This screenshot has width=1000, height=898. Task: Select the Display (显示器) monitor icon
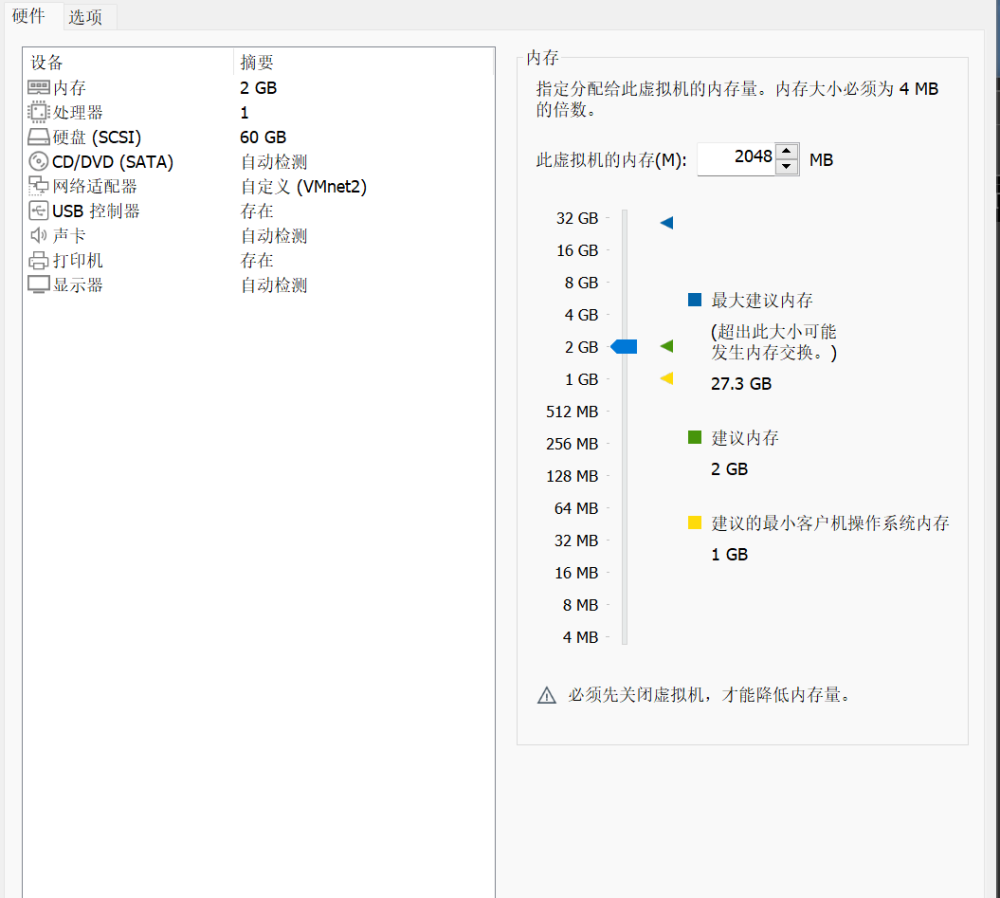(x=38, y=285)
